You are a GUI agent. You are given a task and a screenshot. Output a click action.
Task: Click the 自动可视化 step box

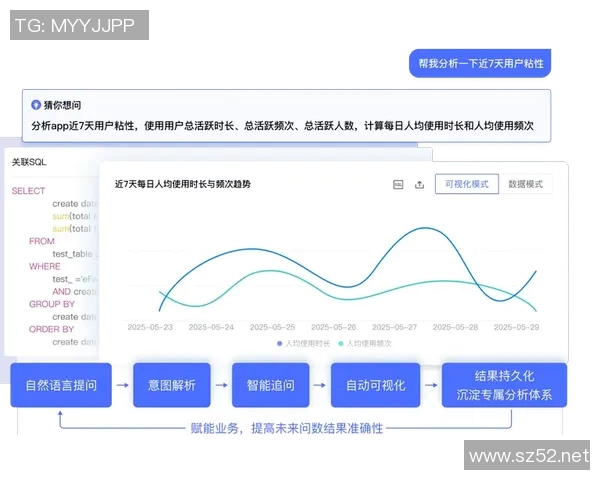click(x=375, y=385)
